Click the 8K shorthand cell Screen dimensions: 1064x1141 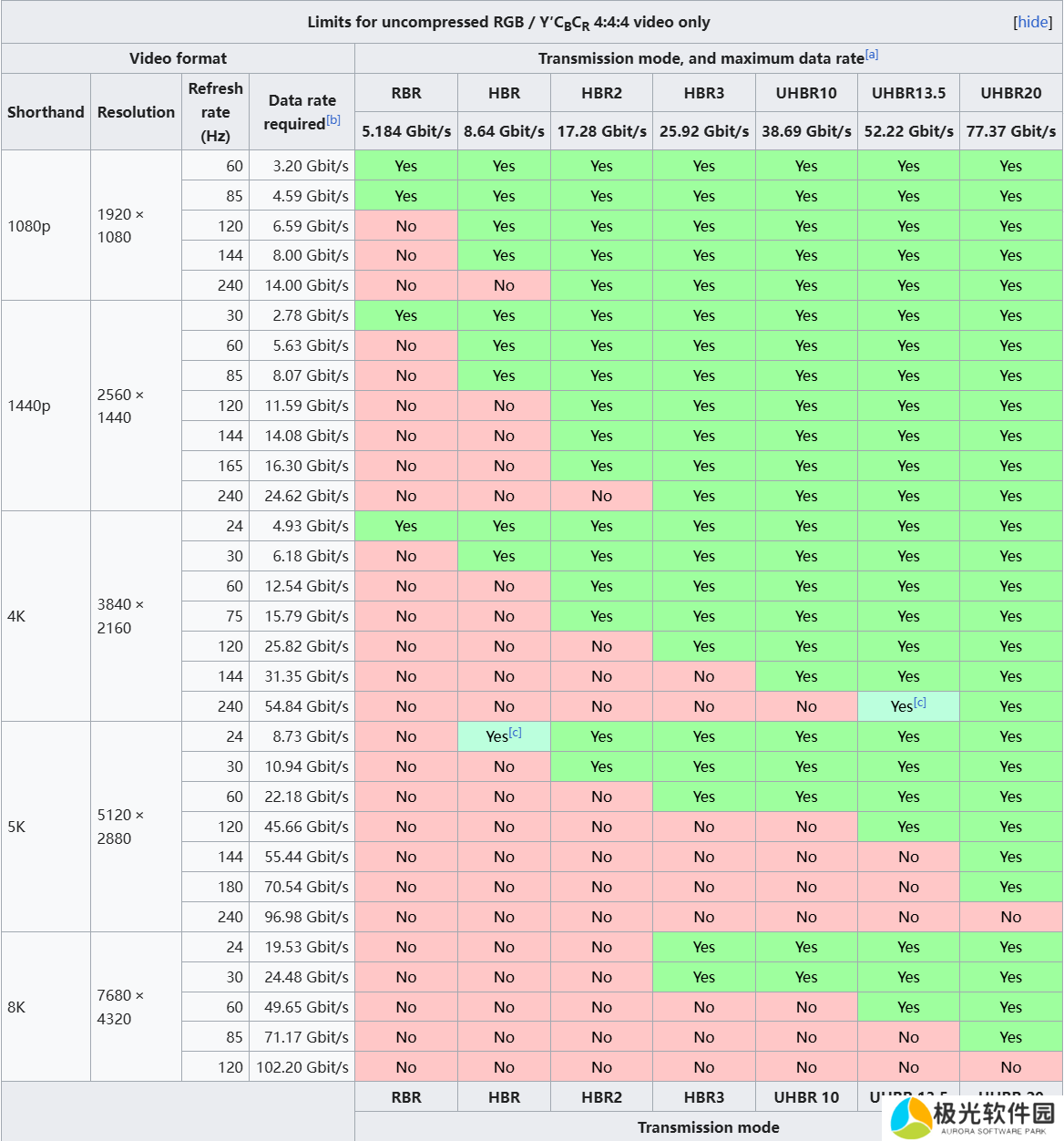(16, 1007)
